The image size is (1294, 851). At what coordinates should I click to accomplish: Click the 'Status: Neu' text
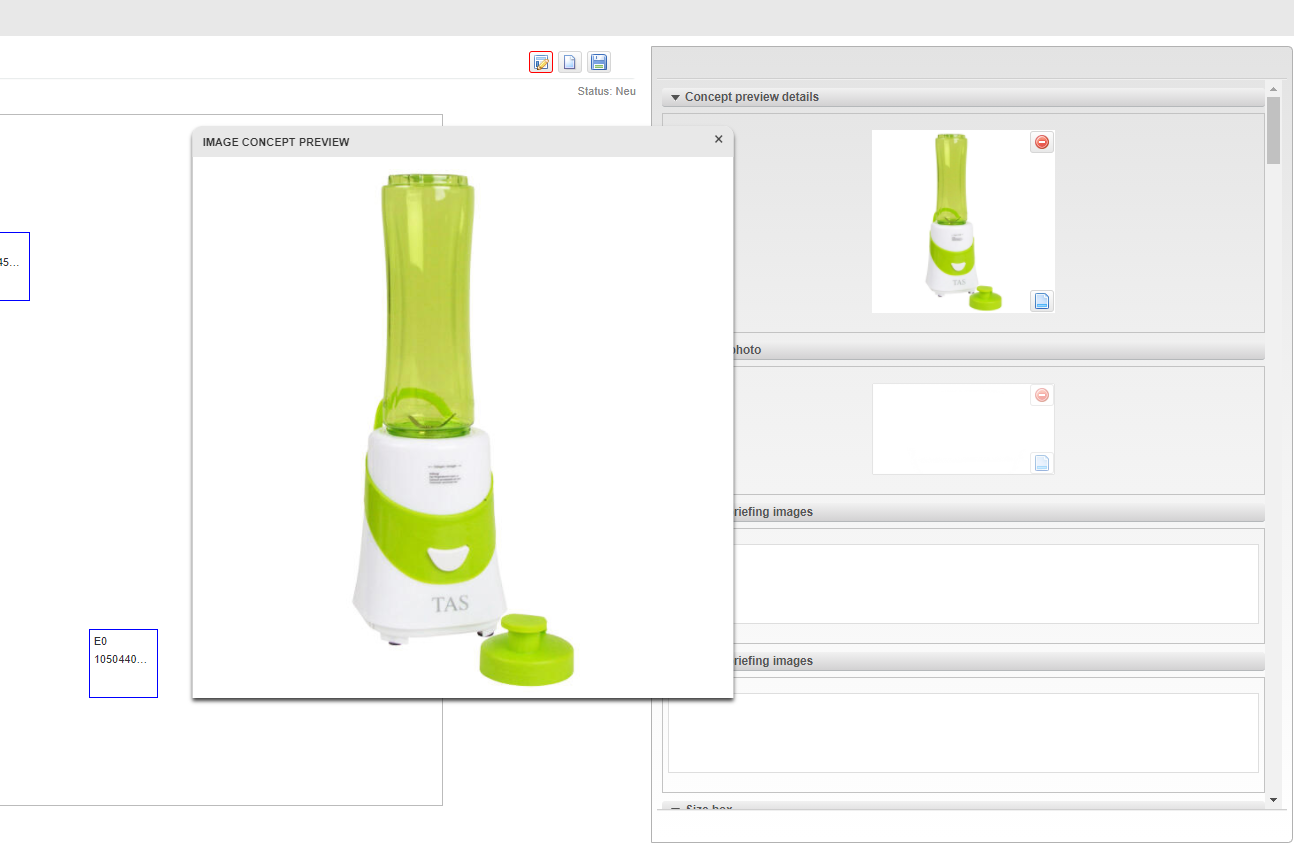(606, 91)
